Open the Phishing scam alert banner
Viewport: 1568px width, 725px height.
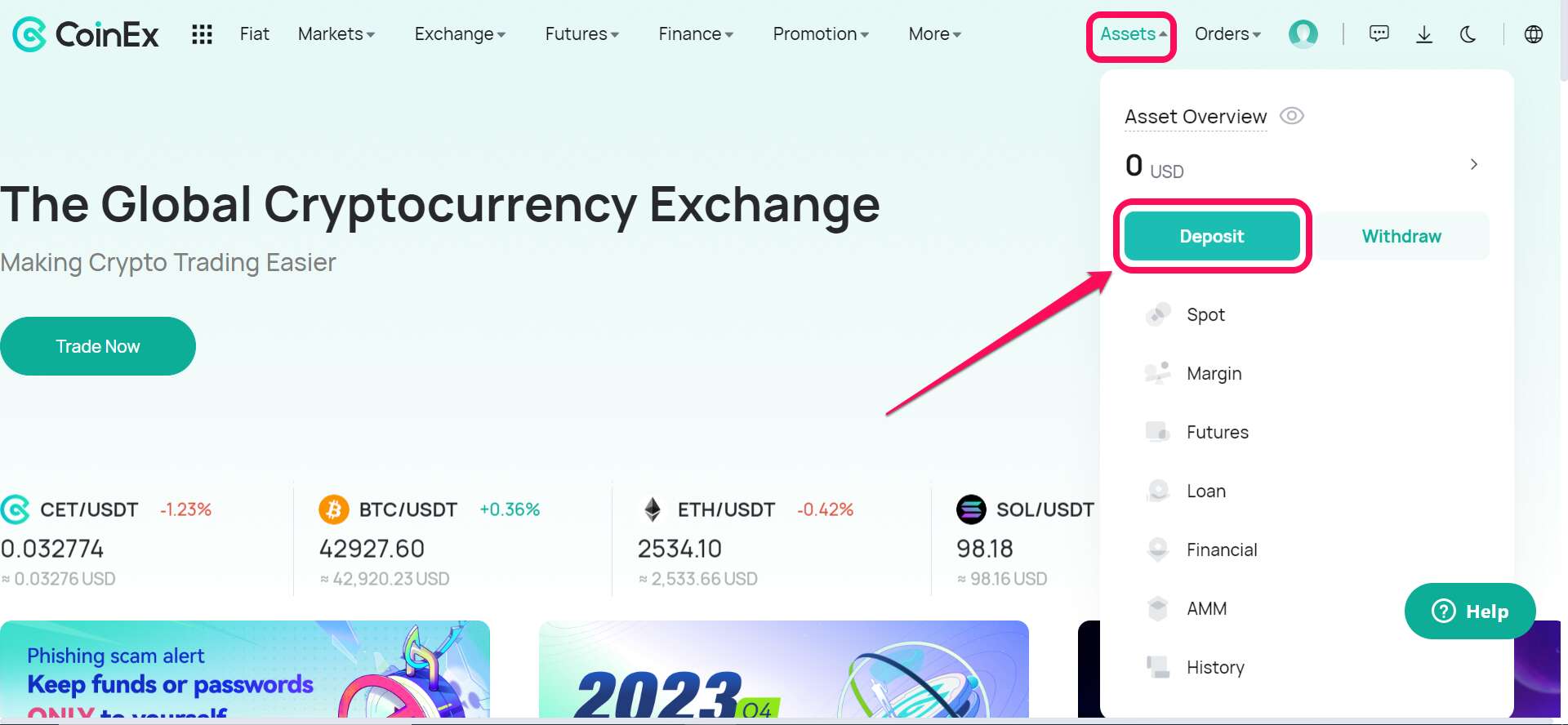click(245, 669)
